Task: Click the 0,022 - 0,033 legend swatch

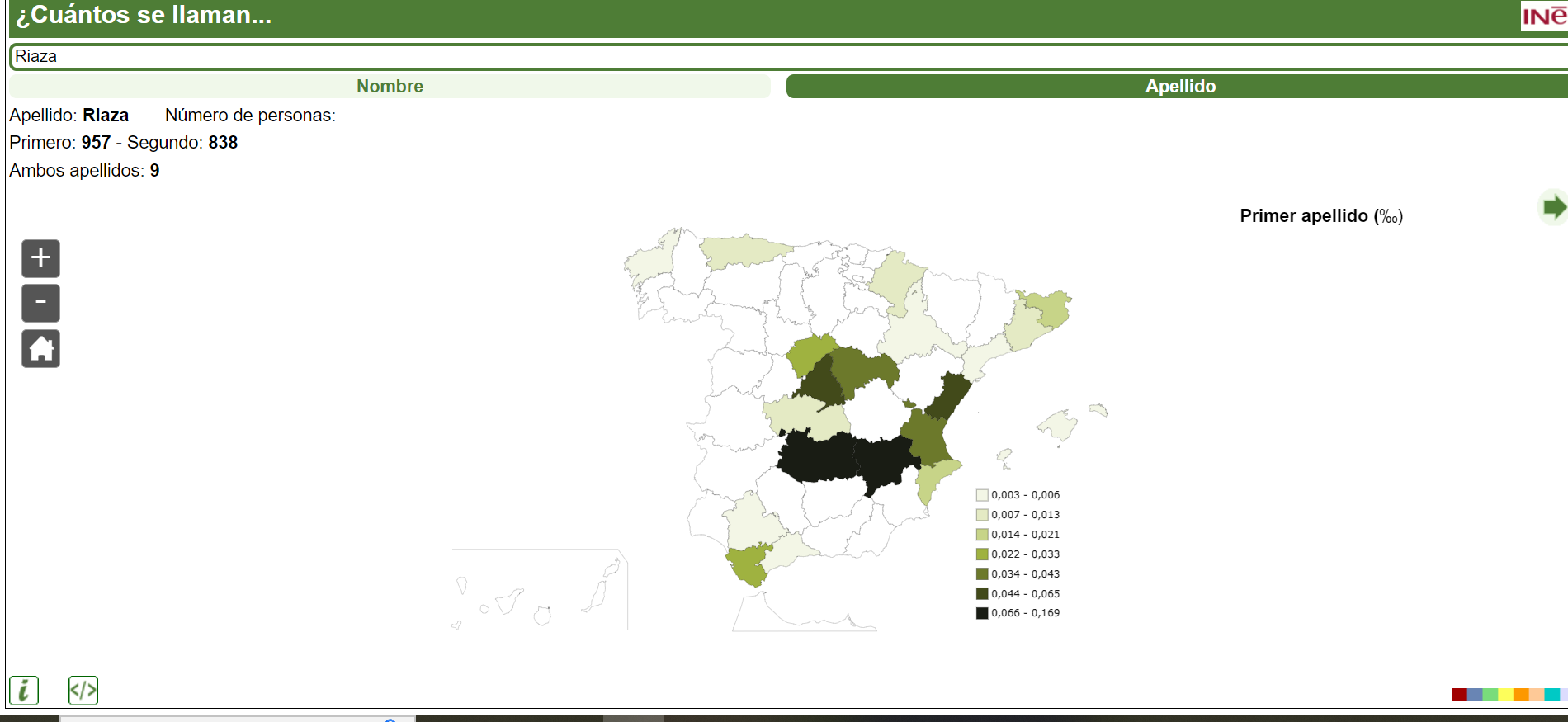Action: tap(982, 554)
